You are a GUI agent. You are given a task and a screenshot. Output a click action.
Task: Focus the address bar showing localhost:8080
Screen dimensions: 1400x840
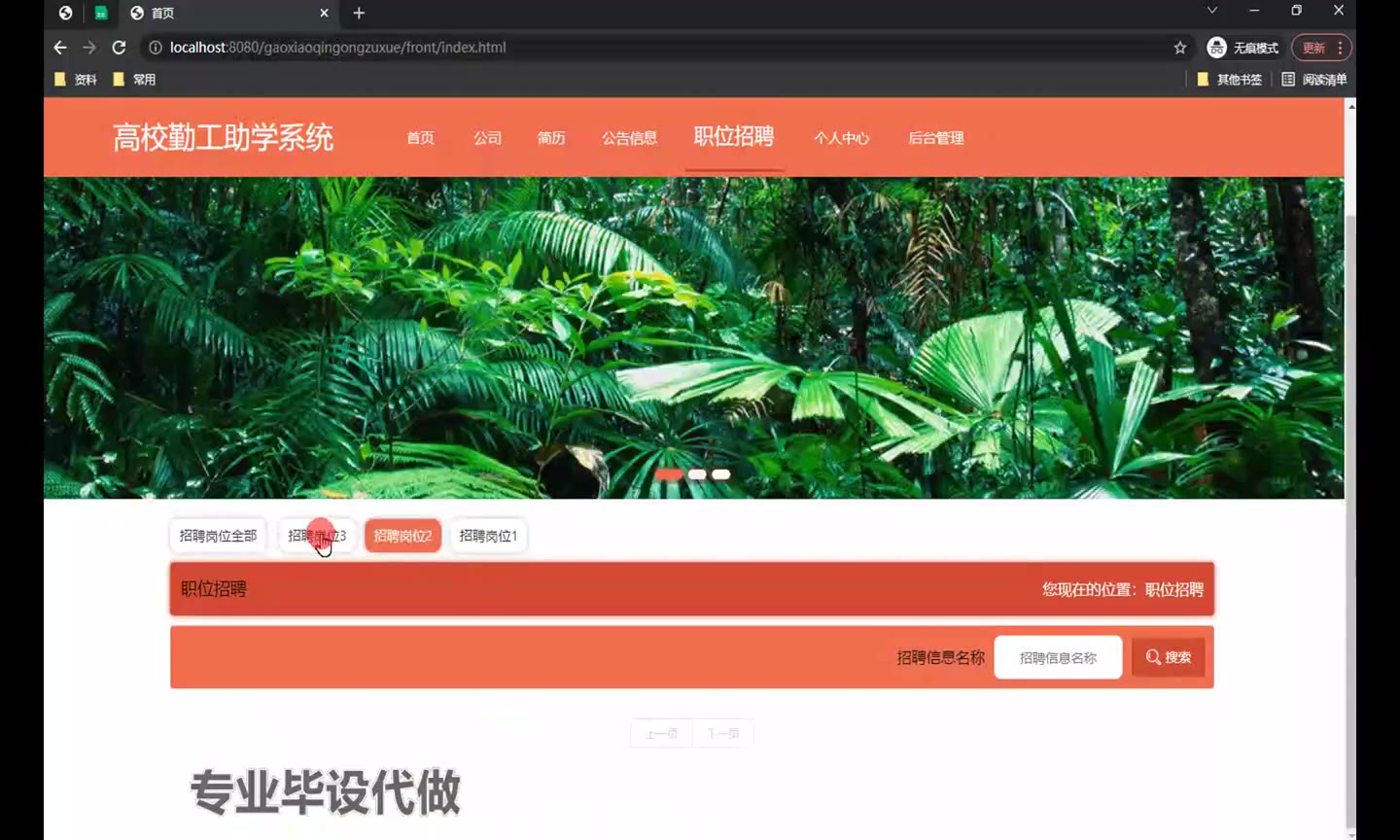tap(661, 48)
